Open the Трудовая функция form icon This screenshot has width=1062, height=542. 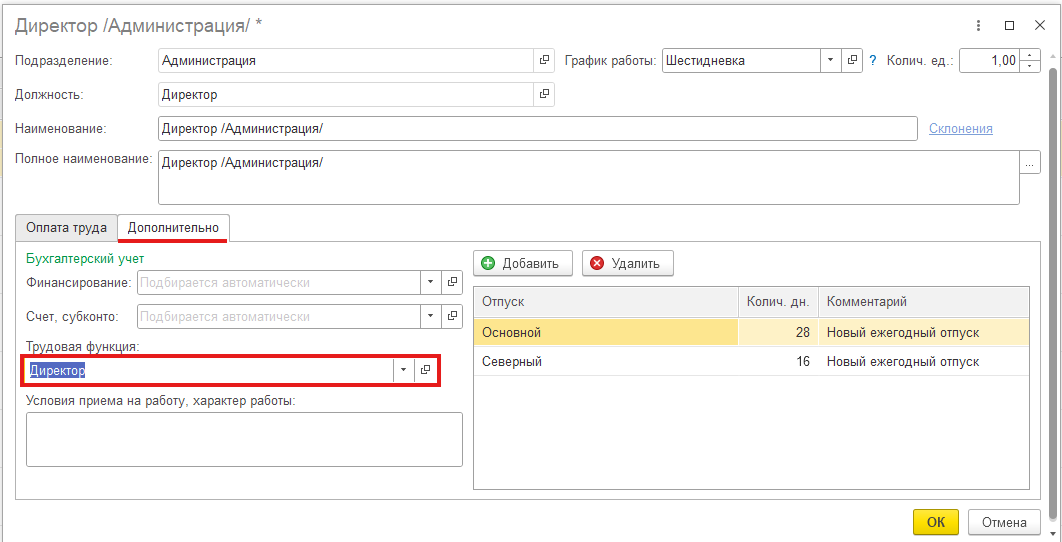point(425,370)
